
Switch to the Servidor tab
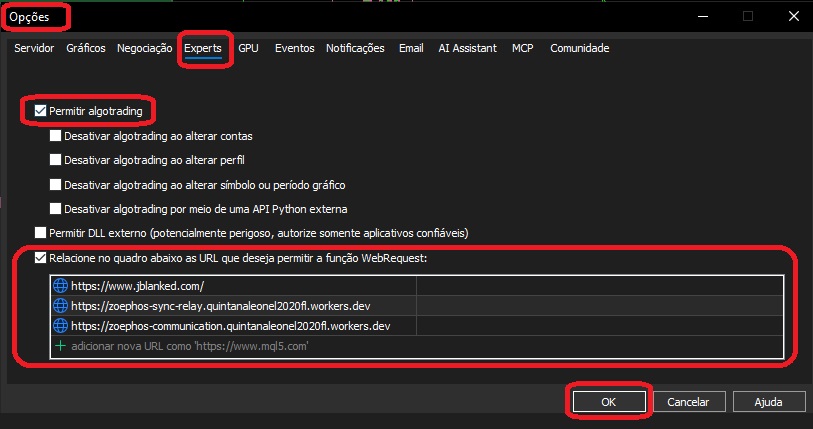coord(34,48)
